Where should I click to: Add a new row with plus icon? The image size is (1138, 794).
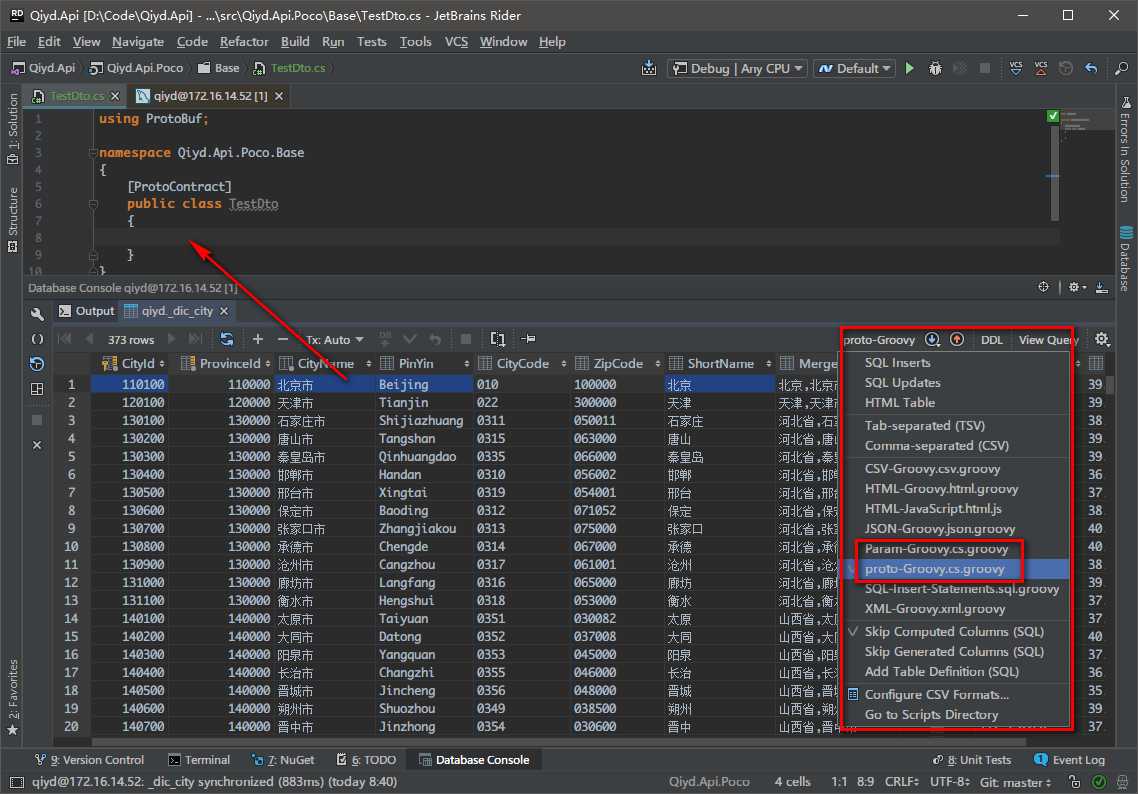[x=258, y=339]
